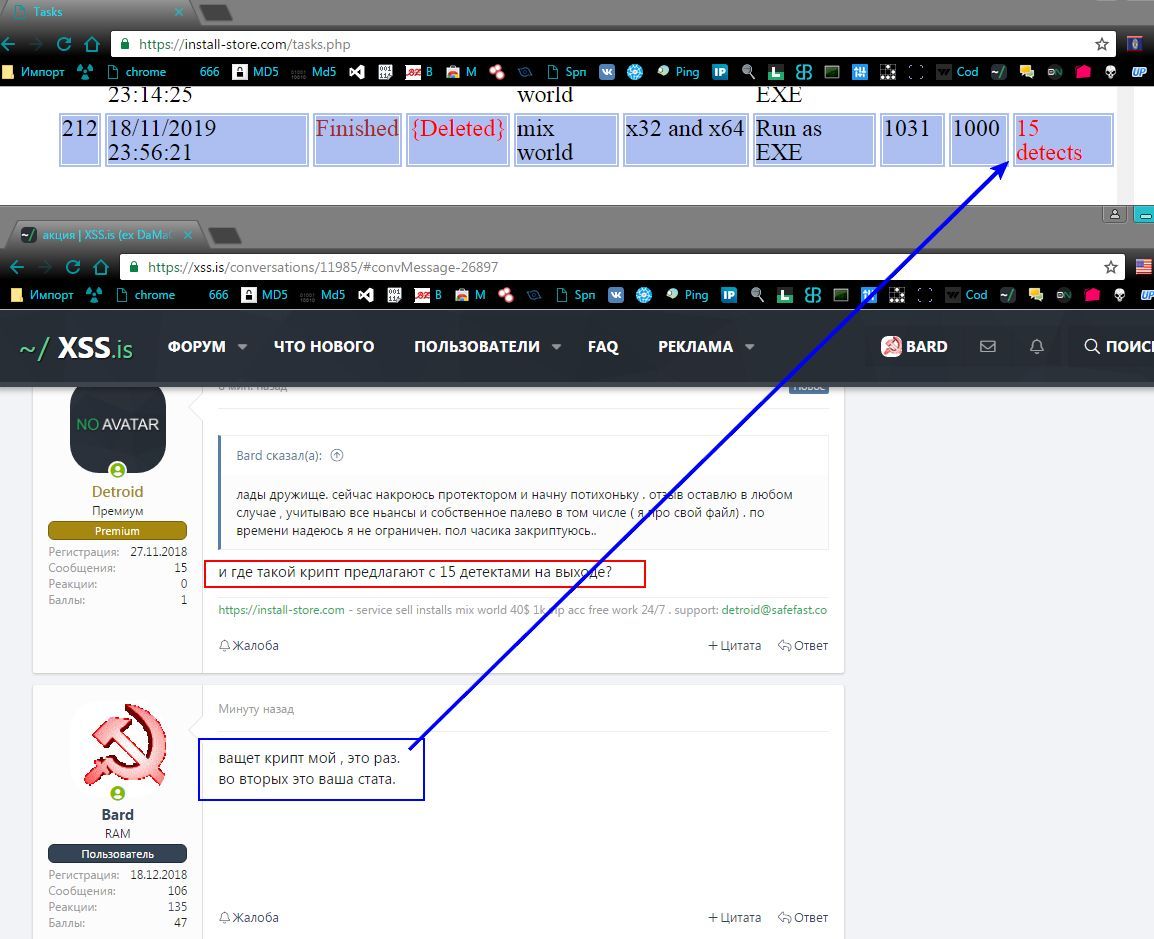Open the ЧТО НОВОГО menu item
This screenshot has height=939, width=1154.
(324, 347)
